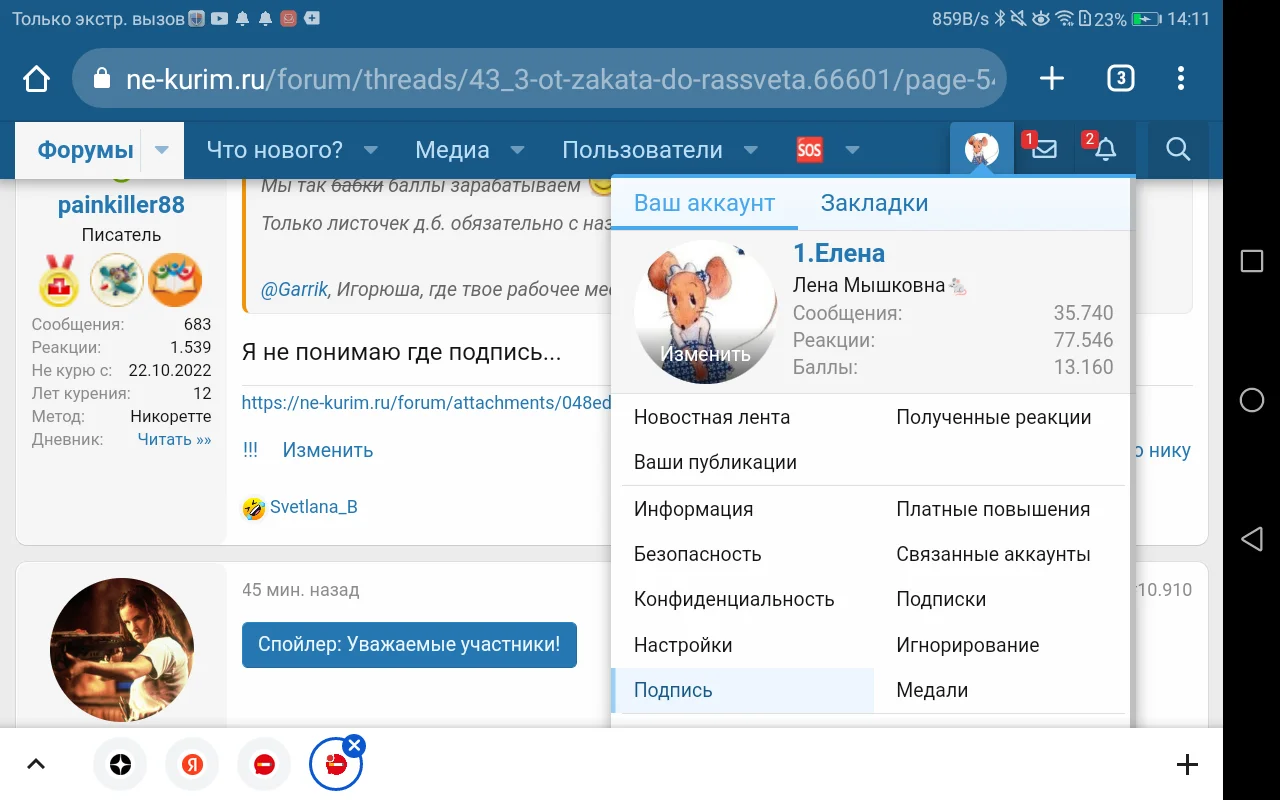1280x800 pixels.
Task: Expand the Медиа dropdown arrow
Action: (x=517, y=150)
